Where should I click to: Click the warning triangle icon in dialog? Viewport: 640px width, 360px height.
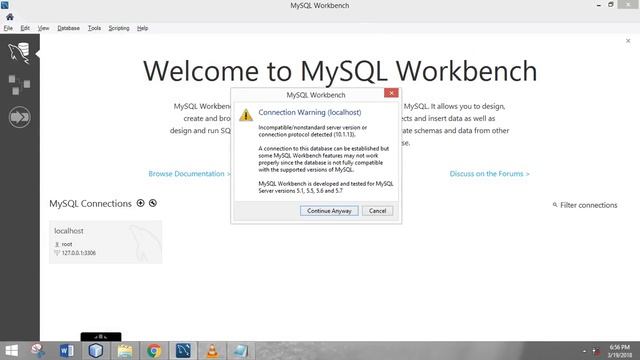point(246,115)
